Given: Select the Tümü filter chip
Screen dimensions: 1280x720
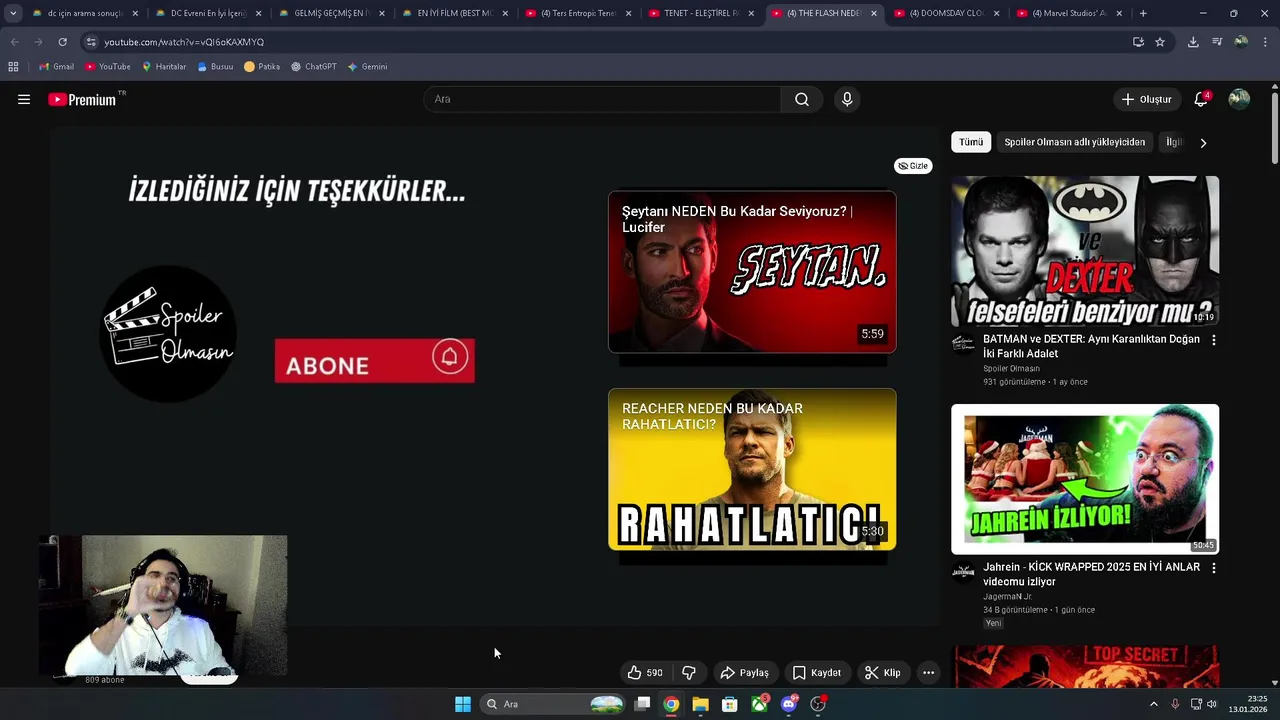Looking at the screenshot, I should click(x=971, y=142).
